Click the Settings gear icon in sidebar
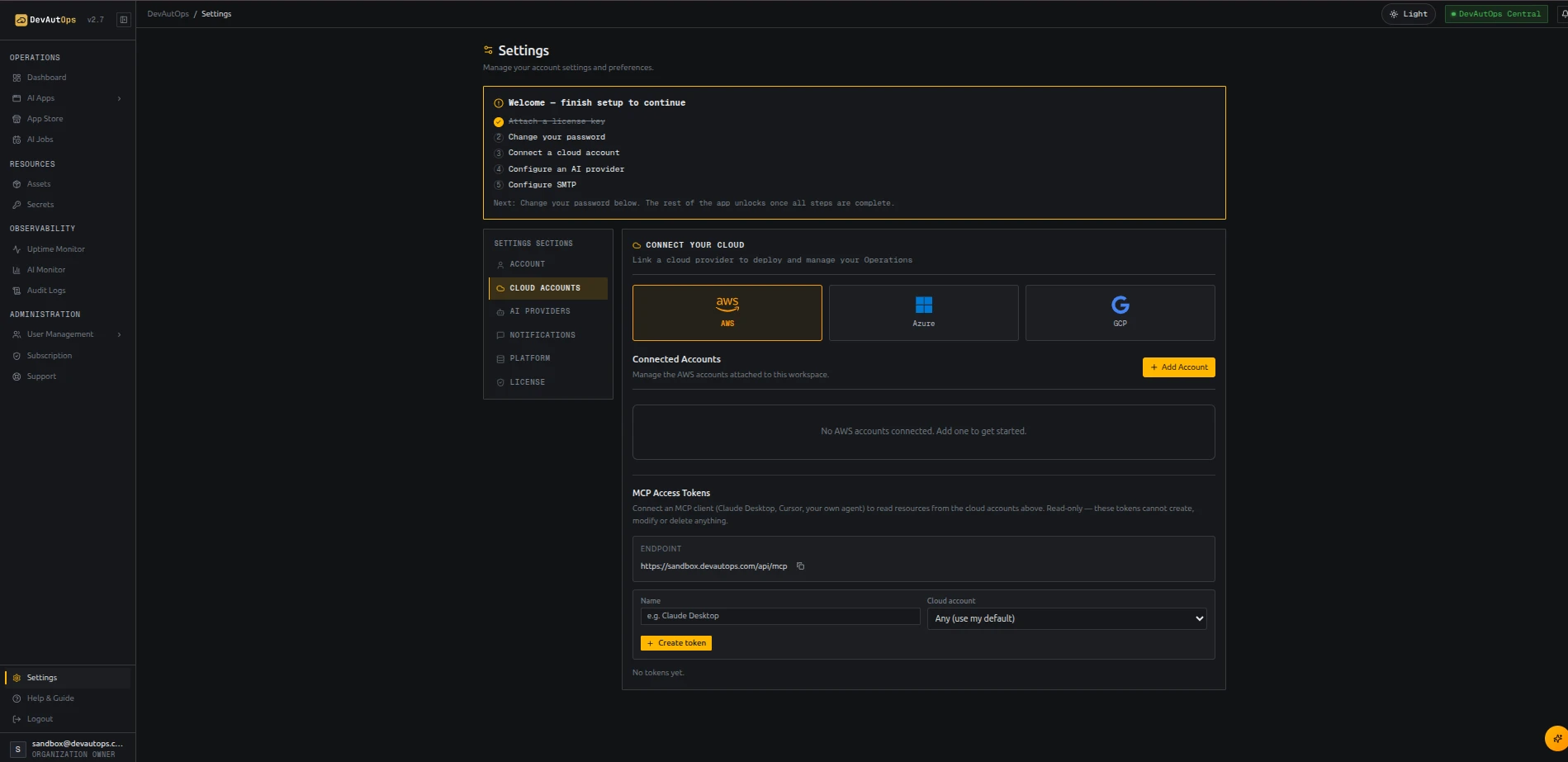 (17, 678)
